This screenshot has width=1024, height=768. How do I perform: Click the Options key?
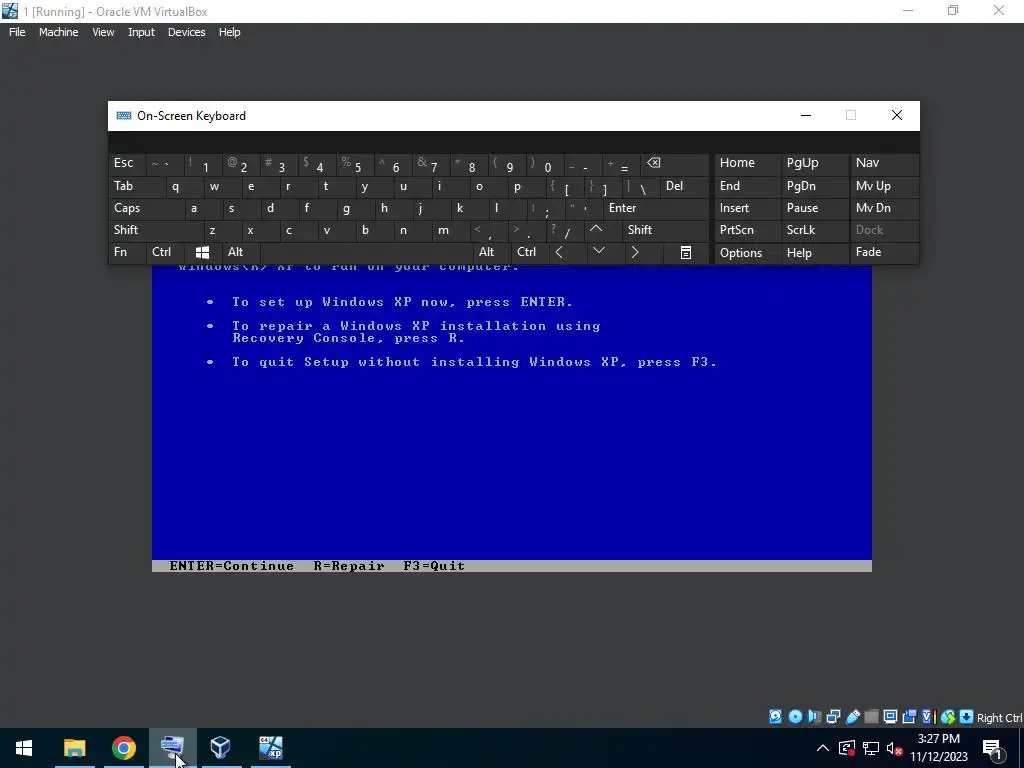[x=747, y=252]
